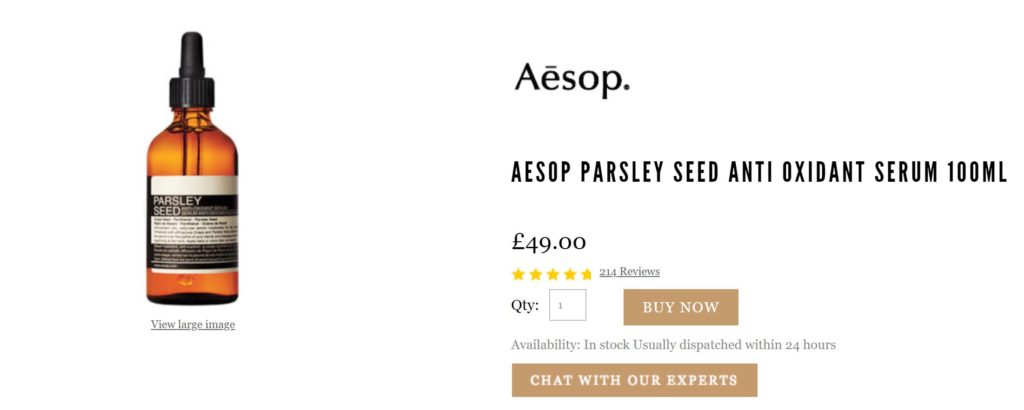Click the £49.00 price
This screenshot has width=1024, height=410.
[x=549, y=241]
